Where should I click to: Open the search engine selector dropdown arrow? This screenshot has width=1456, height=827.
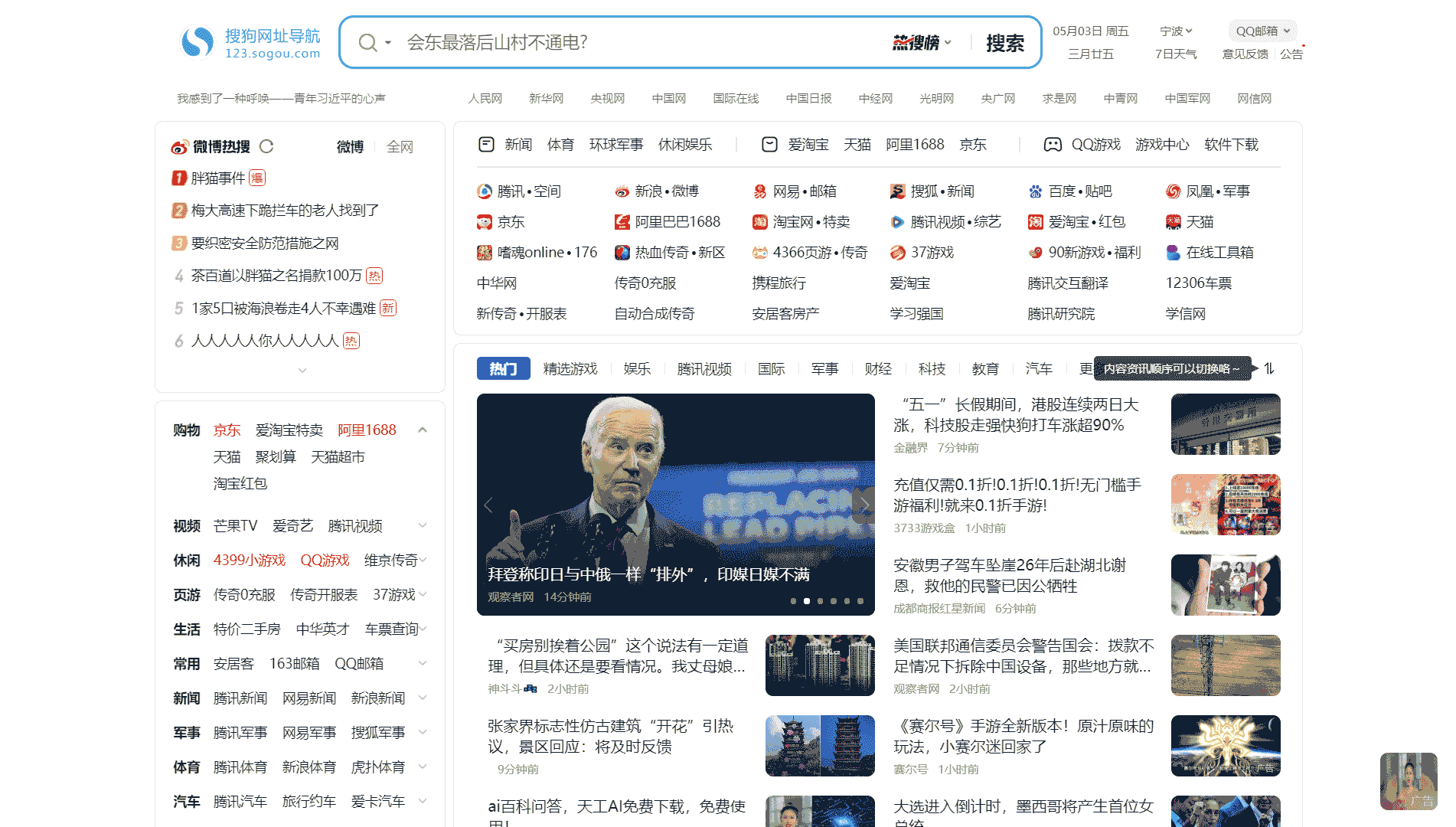click(x=388, y=43)
